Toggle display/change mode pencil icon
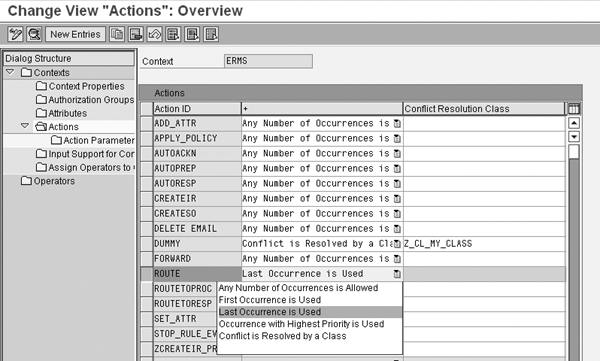 tap(15, 34)
